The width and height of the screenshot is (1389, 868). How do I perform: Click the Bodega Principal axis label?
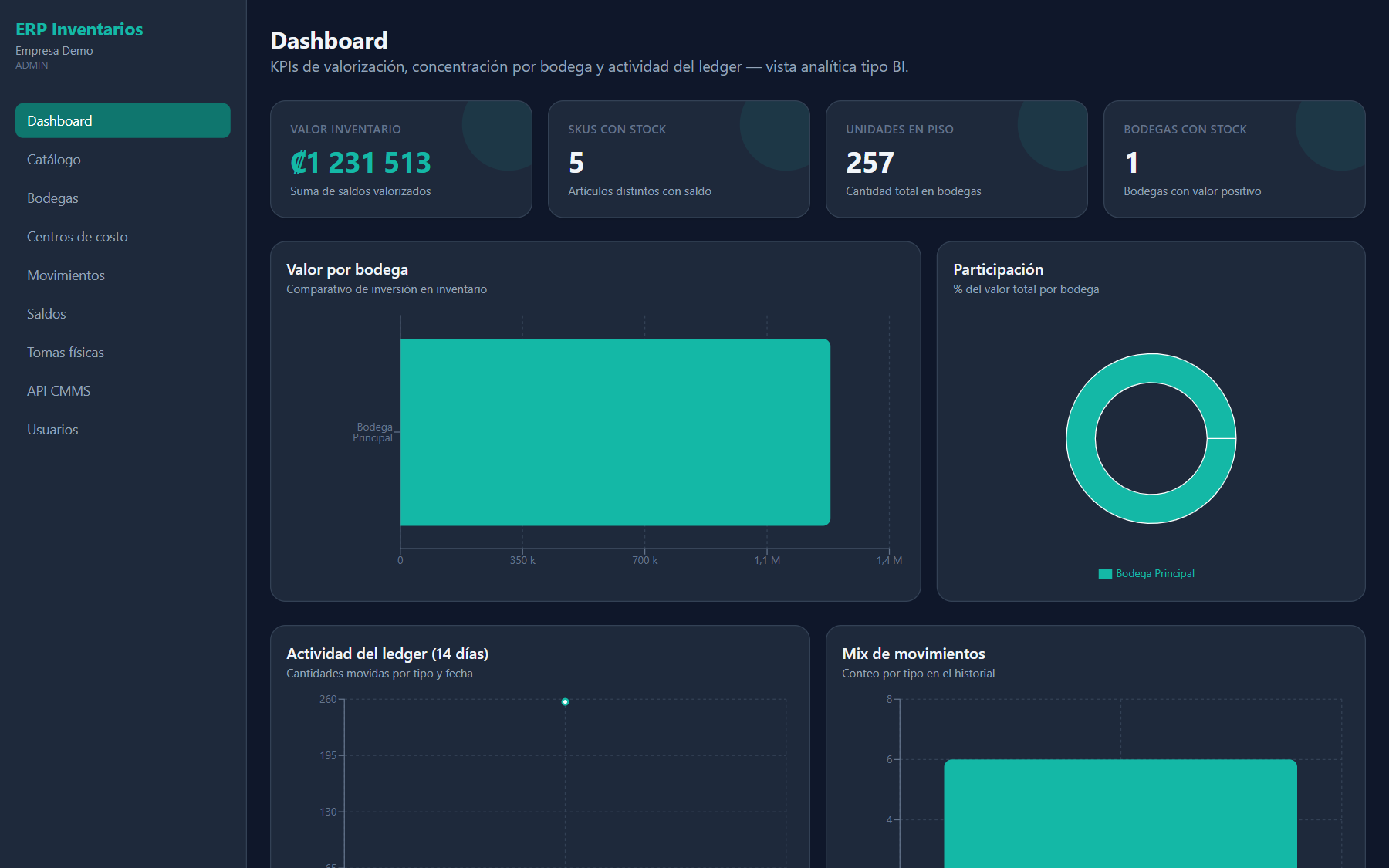373,432
